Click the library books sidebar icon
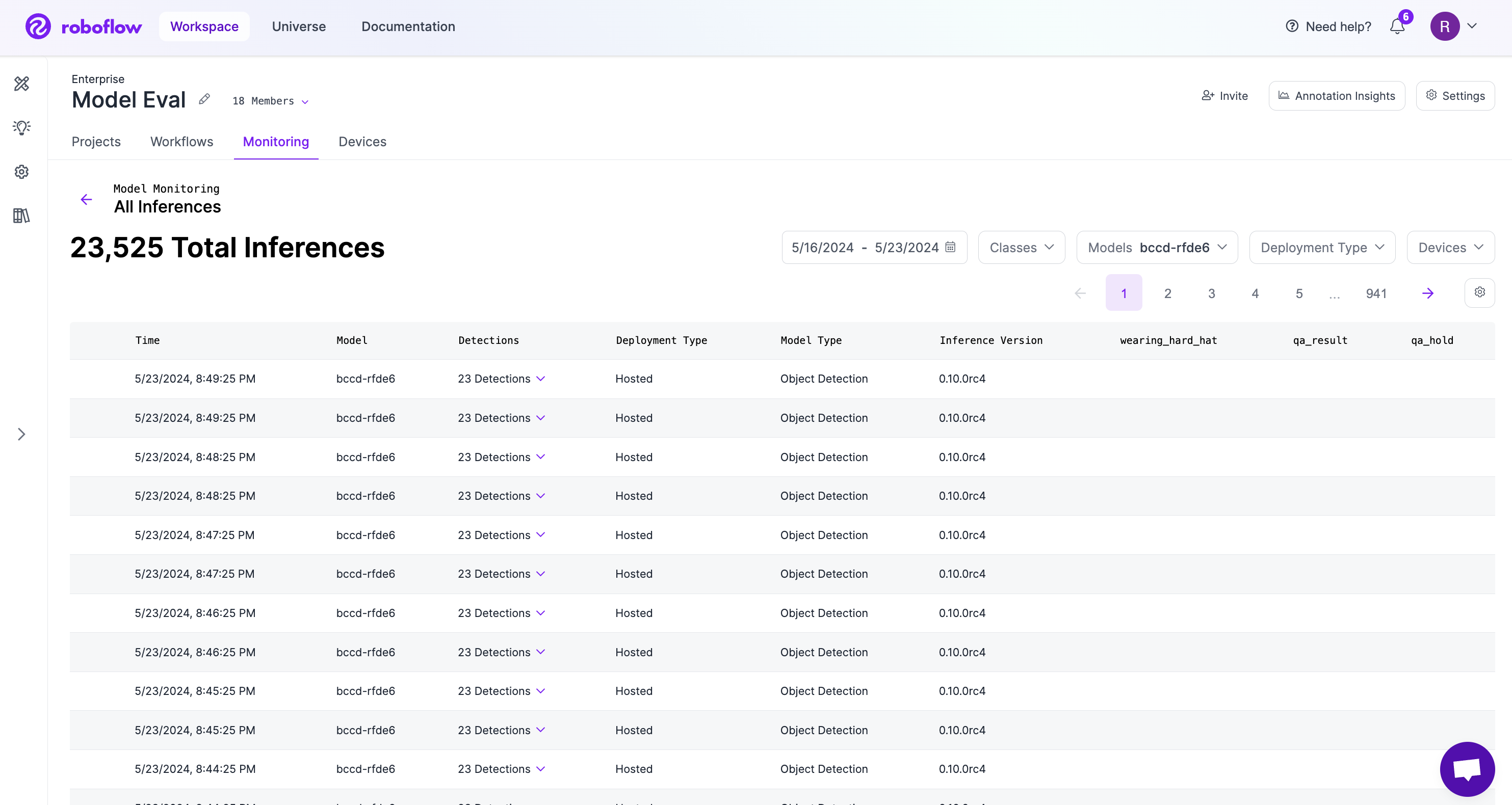The height and width of the screenshot is (805, 1512). tap(22, 216)
